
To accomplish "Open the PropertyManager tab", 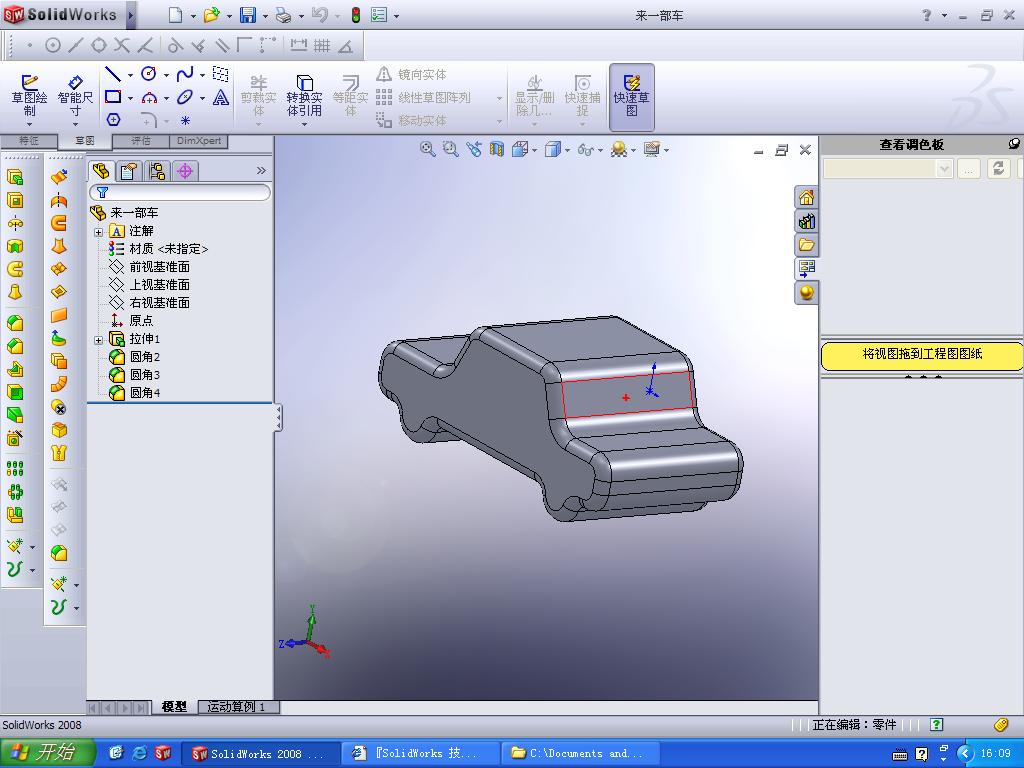I will [129, 171].
